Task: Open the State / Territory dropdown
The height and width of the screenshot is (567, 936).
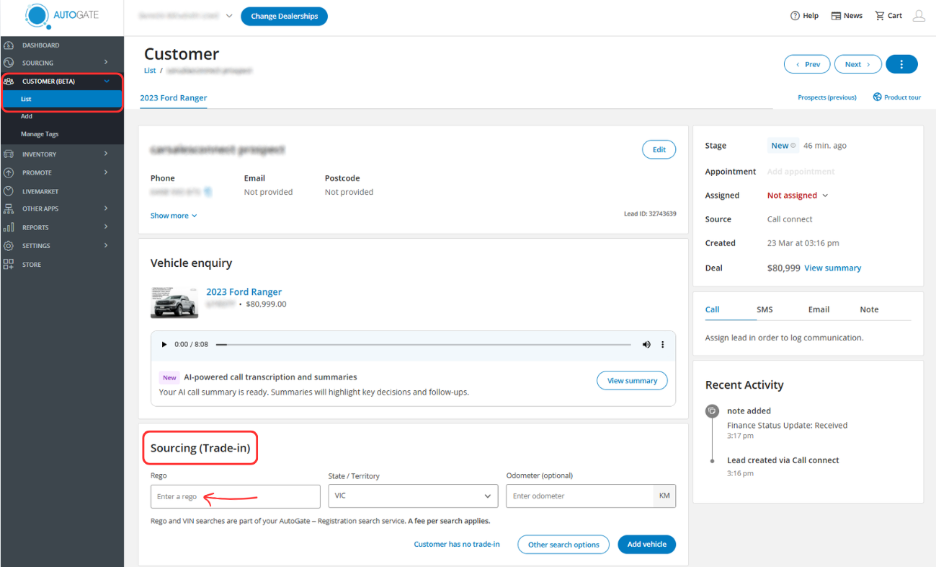Action: [x=412, y=496]
